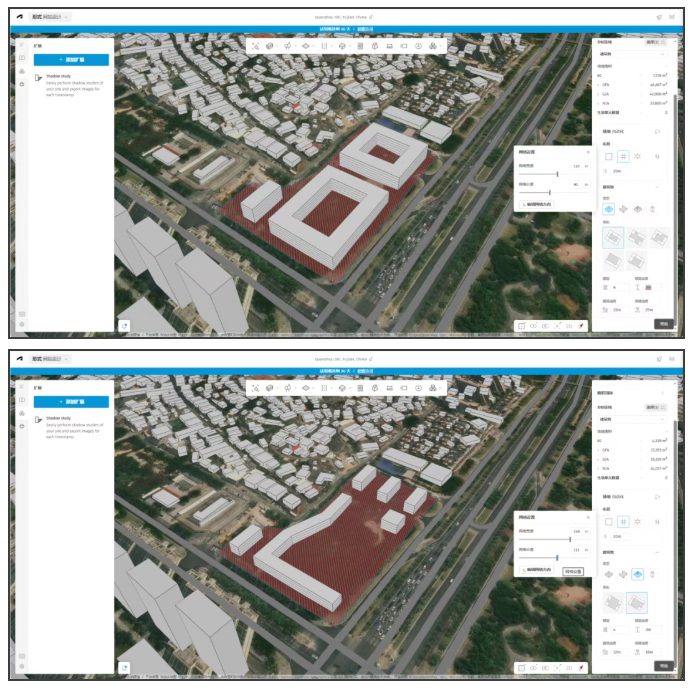This screenshot has width=697, height=690.
Task: Select the terrain layer diamond tool, upper toolbar
Action: coord(305,46)
